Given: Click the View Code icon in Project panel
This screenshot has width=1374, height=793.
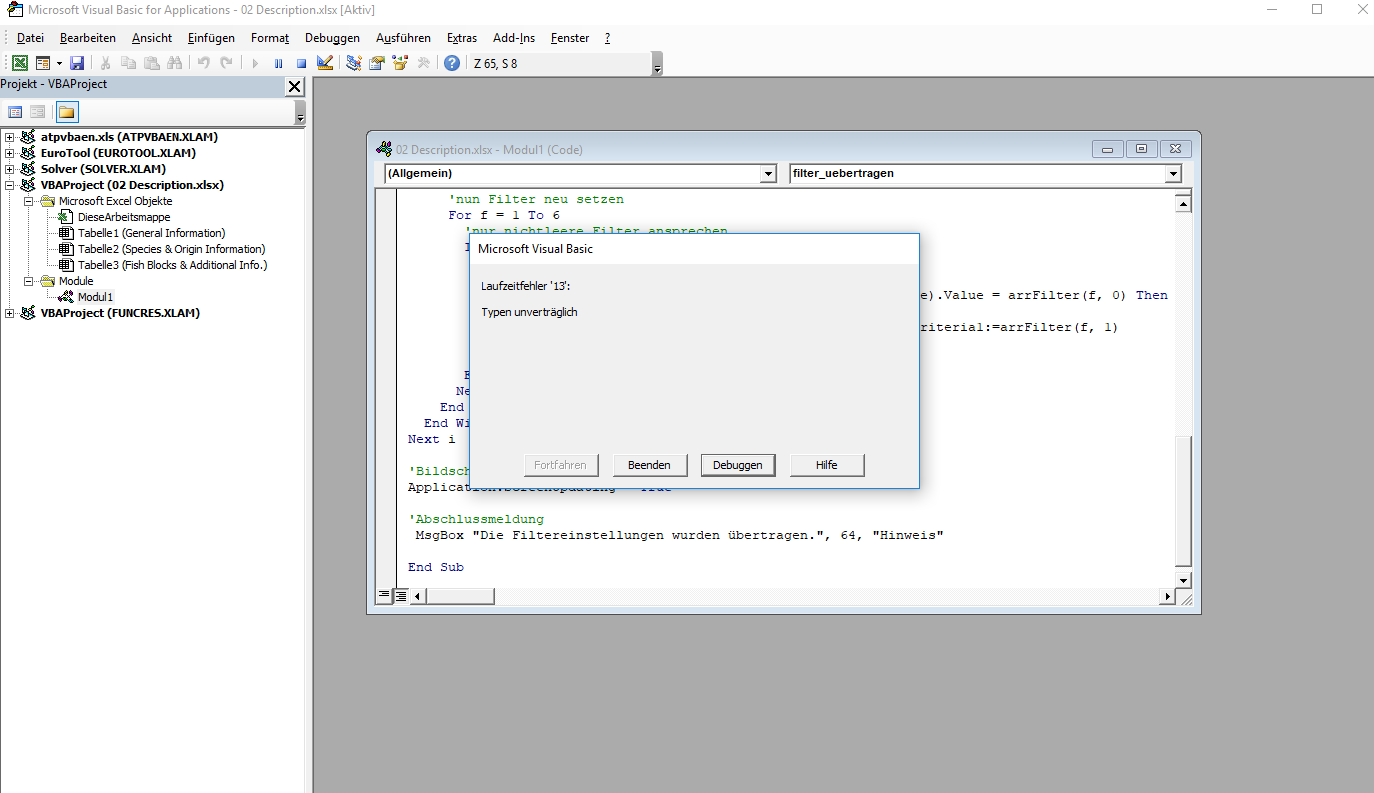Looking at the screenshot, I should click(x=15, y=112).
